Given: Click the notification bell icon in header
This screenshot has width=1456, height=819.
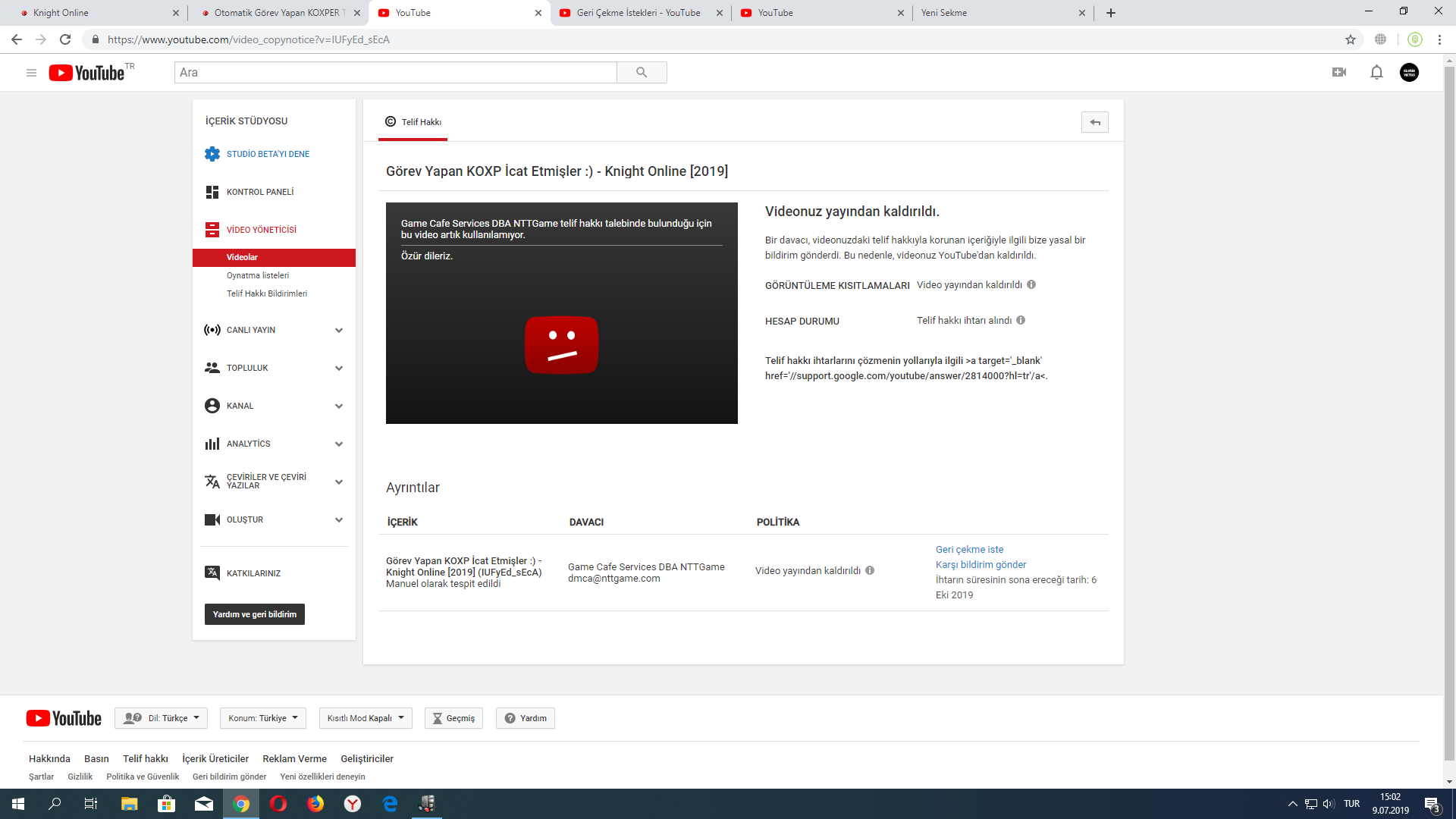Looking at the screenshot, I should pyautogui.click(x=1377, y=72).
